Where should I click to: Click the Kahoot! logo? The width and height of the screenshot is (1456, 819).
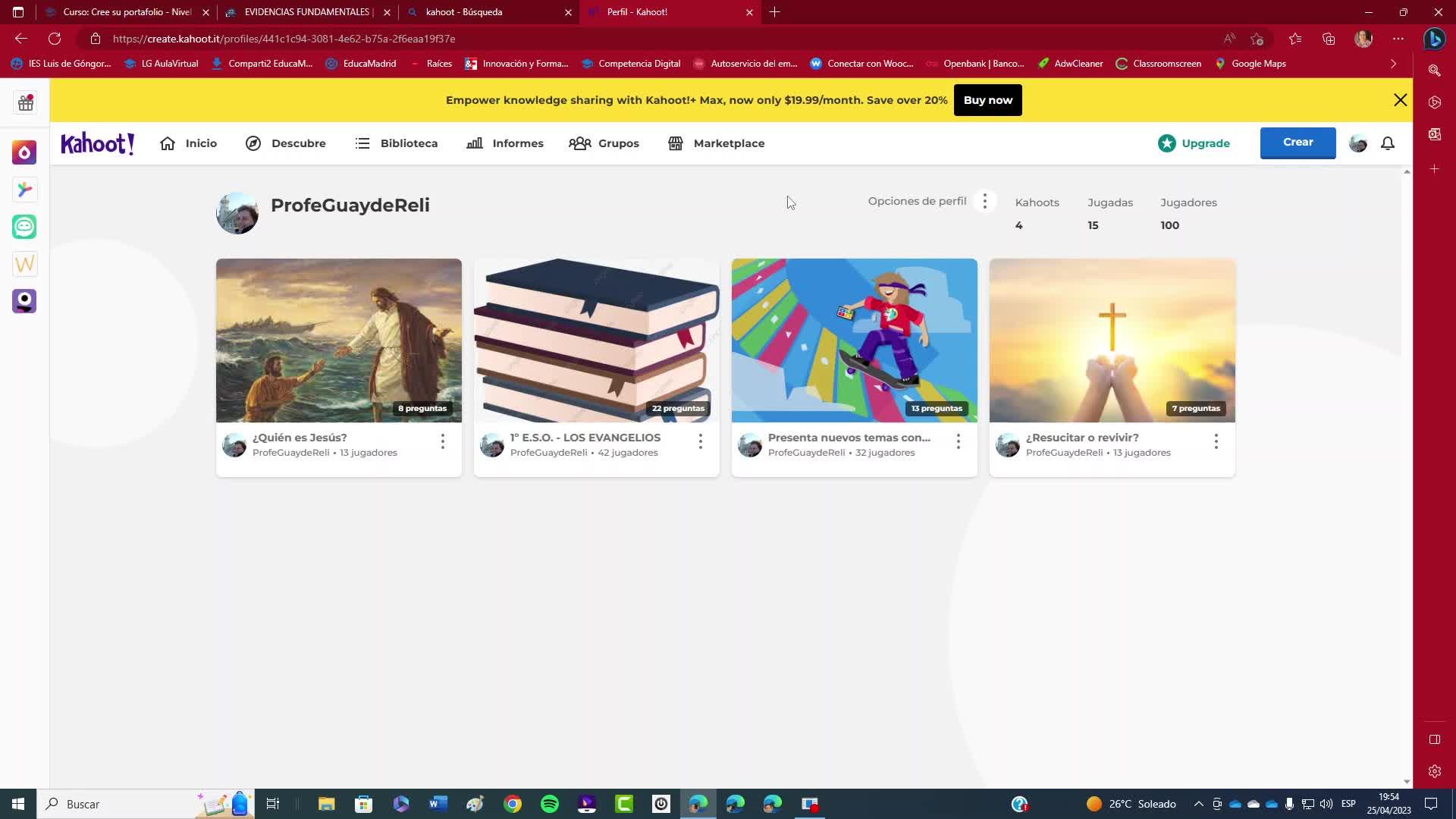(97, 143)
